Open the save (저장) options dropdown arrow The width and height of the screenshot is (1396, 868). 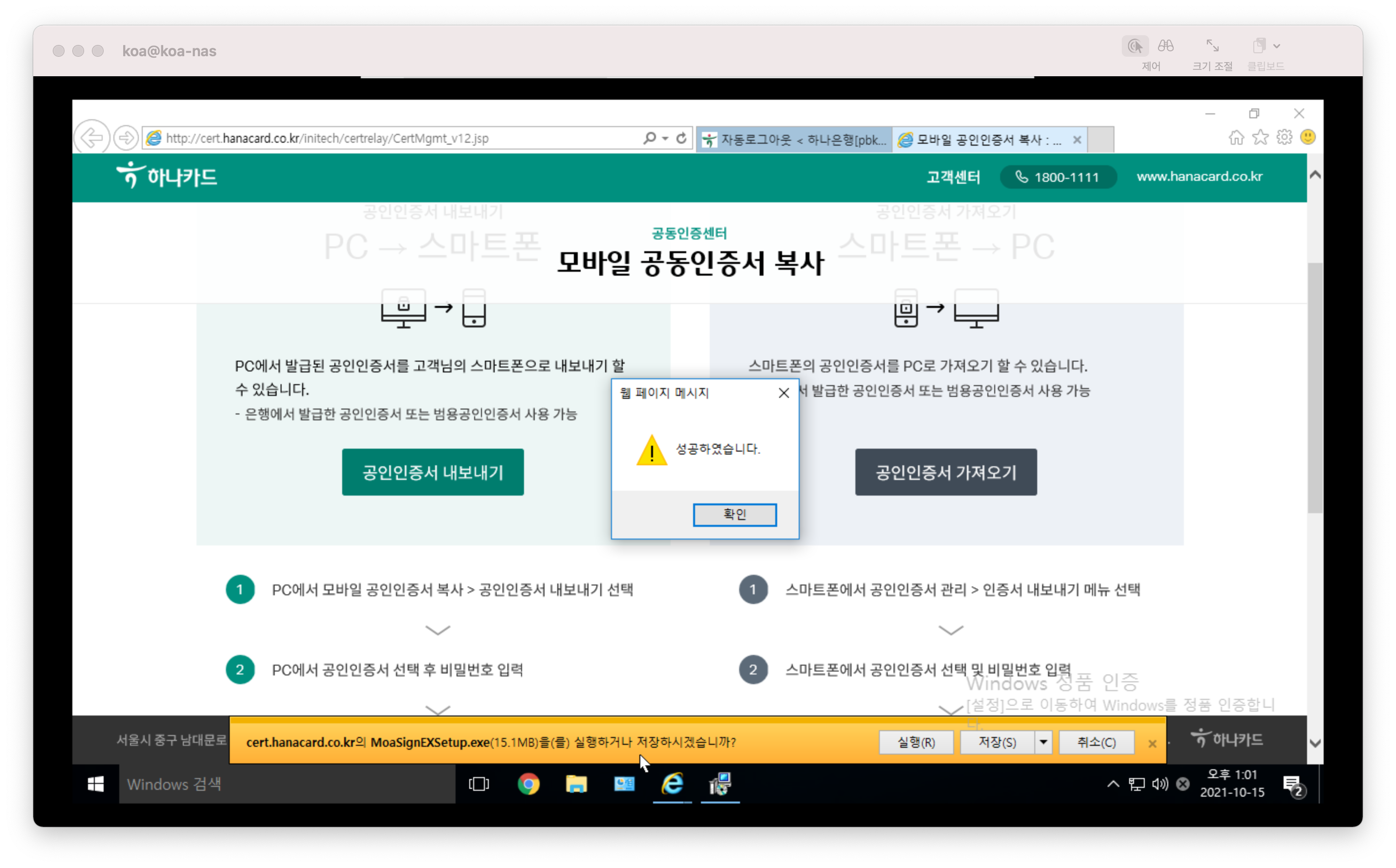click(1043, 742)
